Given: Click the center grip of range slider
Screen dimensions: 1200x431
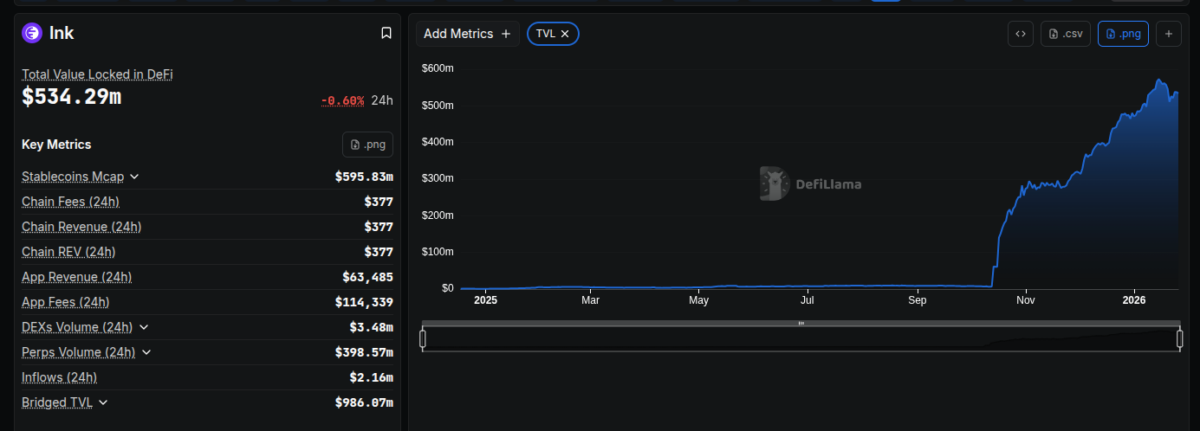Looking at the screenshot, I should (x=801, y=323).
